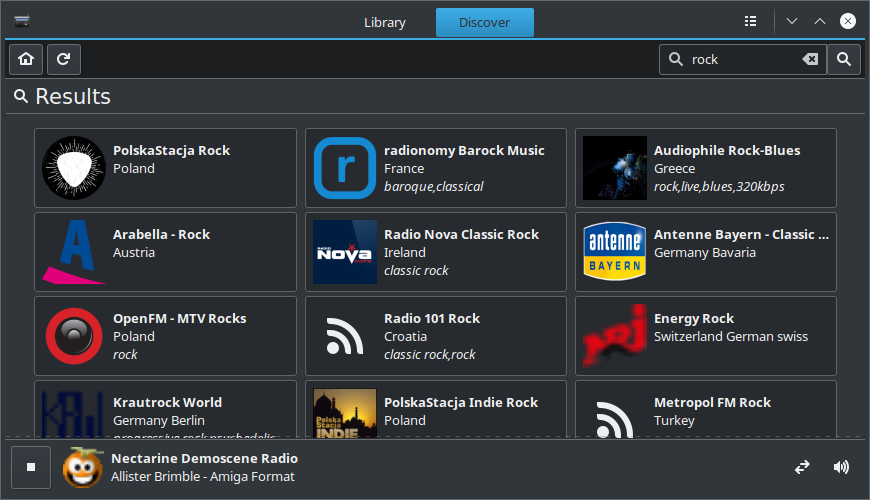Click the PolskaStacja Rock logo

coord(74,168)
